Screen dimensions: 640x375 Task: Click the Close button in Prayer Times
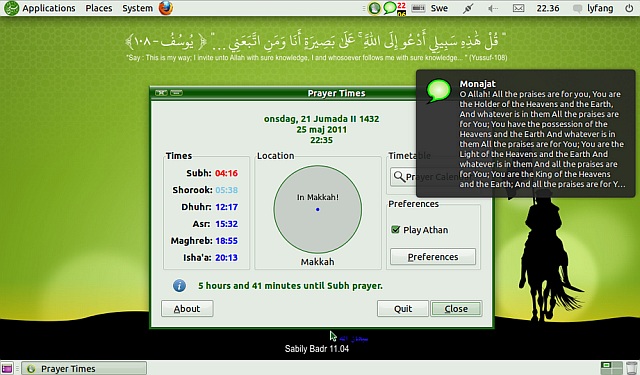coord(456,308)
